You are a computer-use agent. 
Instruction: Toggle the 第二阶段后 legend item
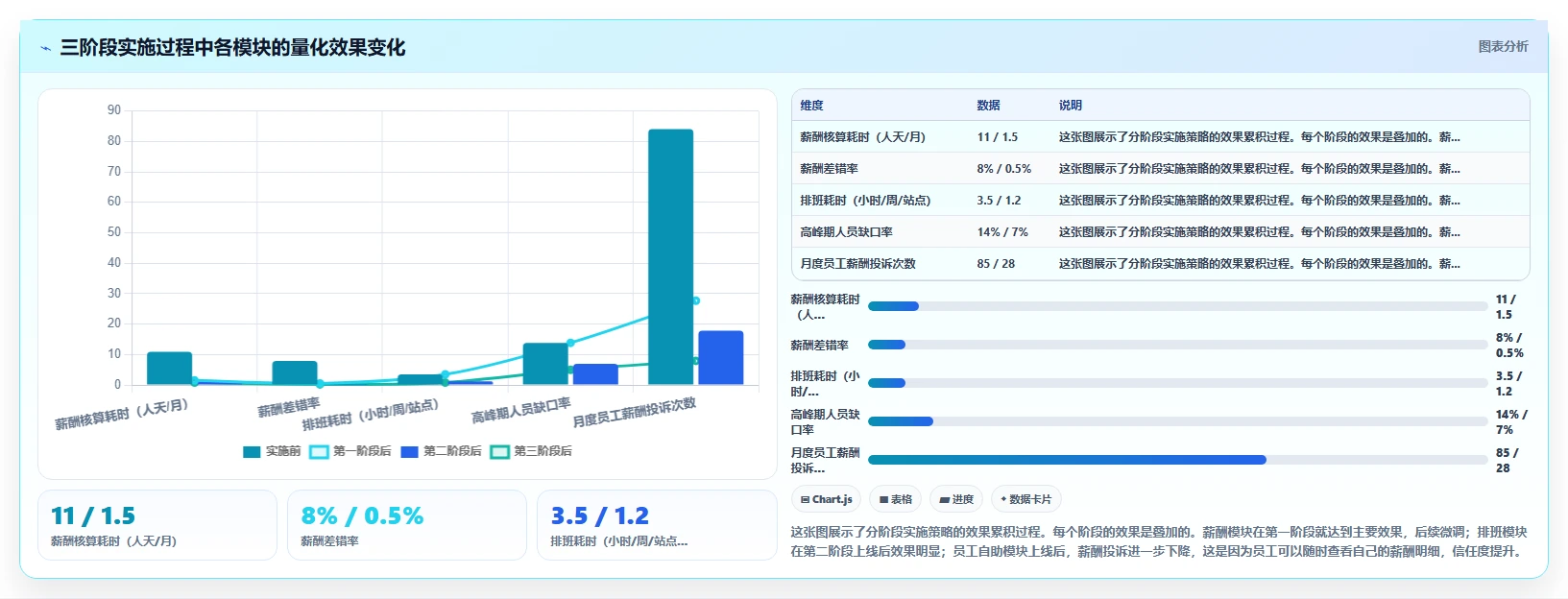[441, 451]
